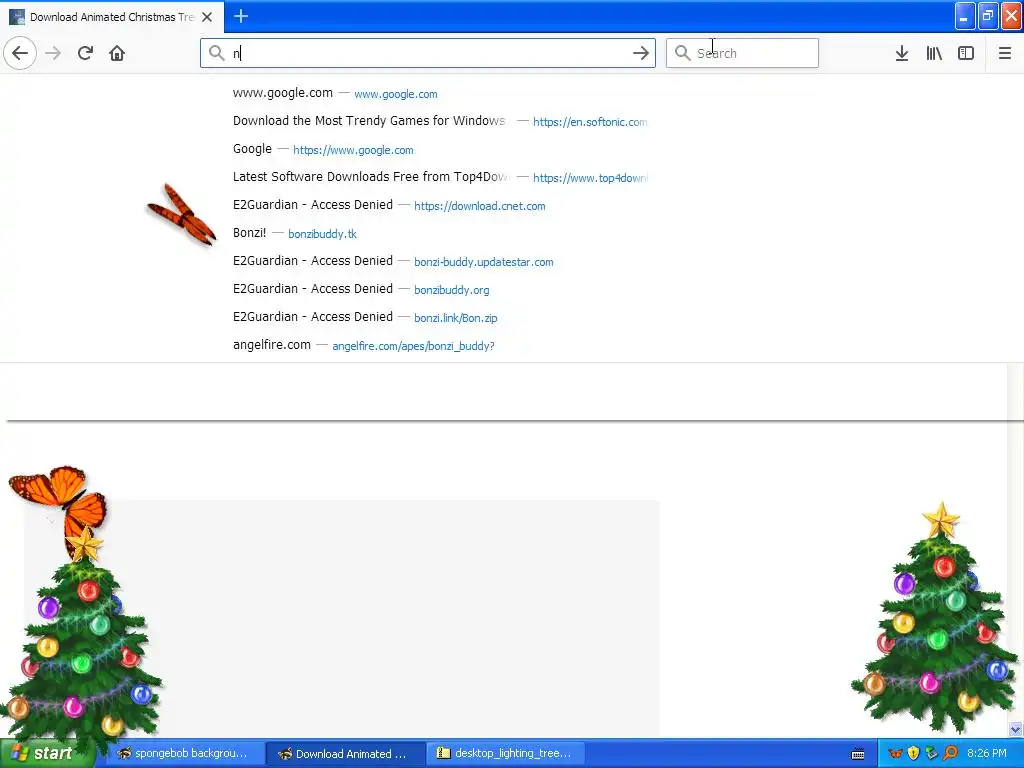
Task: Restore down the Firefox window
Action: pyautogui.click(x=988, y=16)
